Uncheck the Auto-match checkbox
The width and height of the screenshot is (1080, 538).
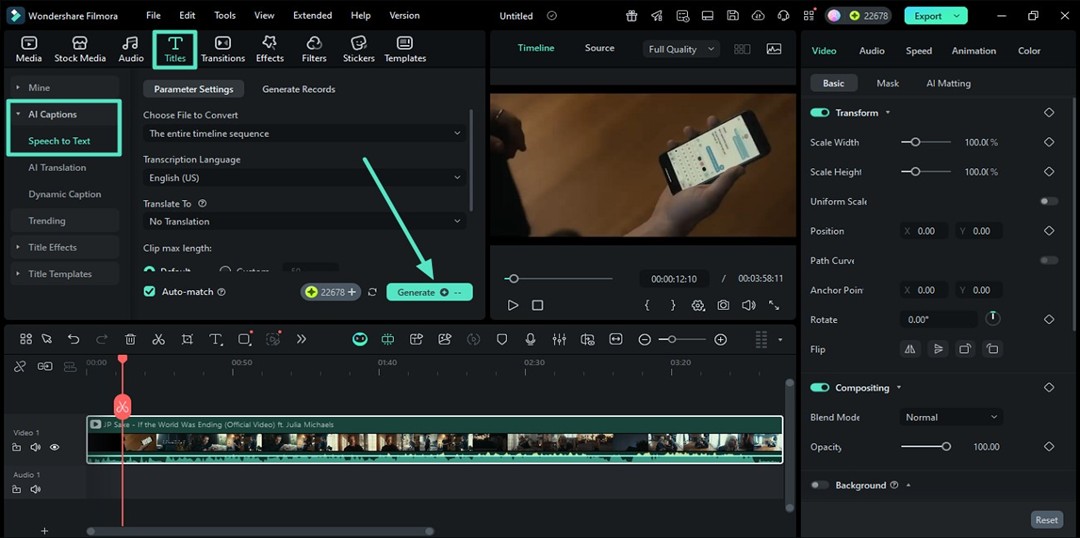coord(150,292)
